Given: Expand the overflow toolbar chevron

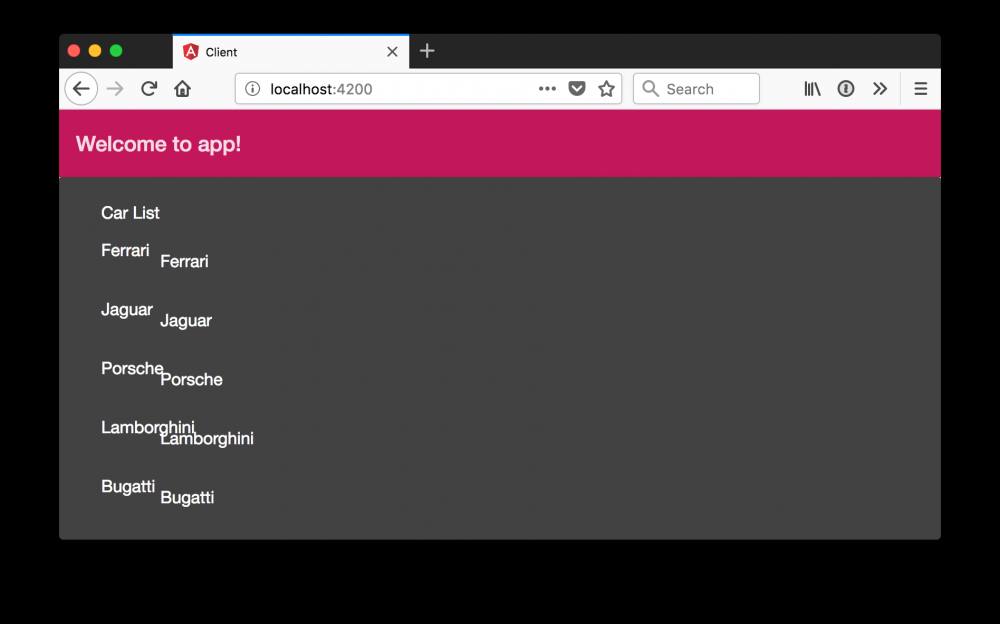Looking at the screenshot, I should point(880,88).
